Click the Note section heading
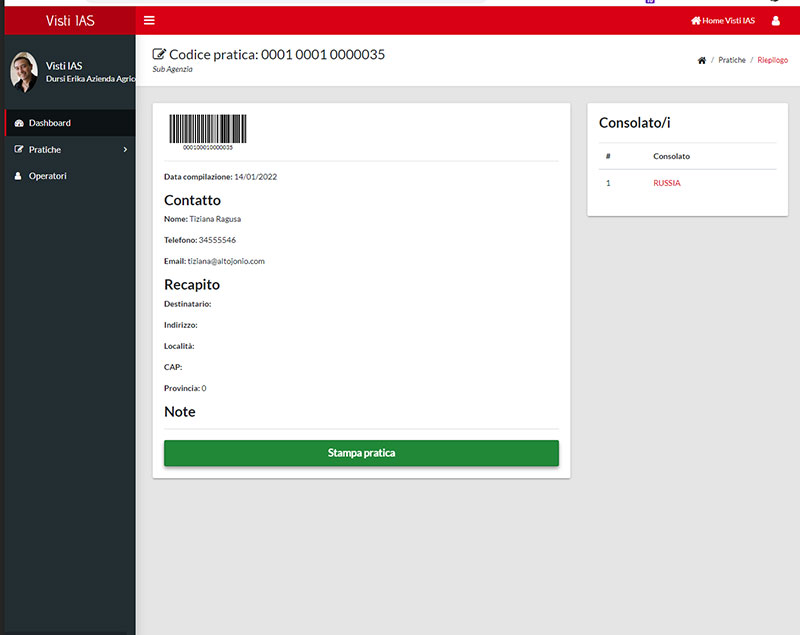This screenshot has width=800, height=635. click(180, 412)
